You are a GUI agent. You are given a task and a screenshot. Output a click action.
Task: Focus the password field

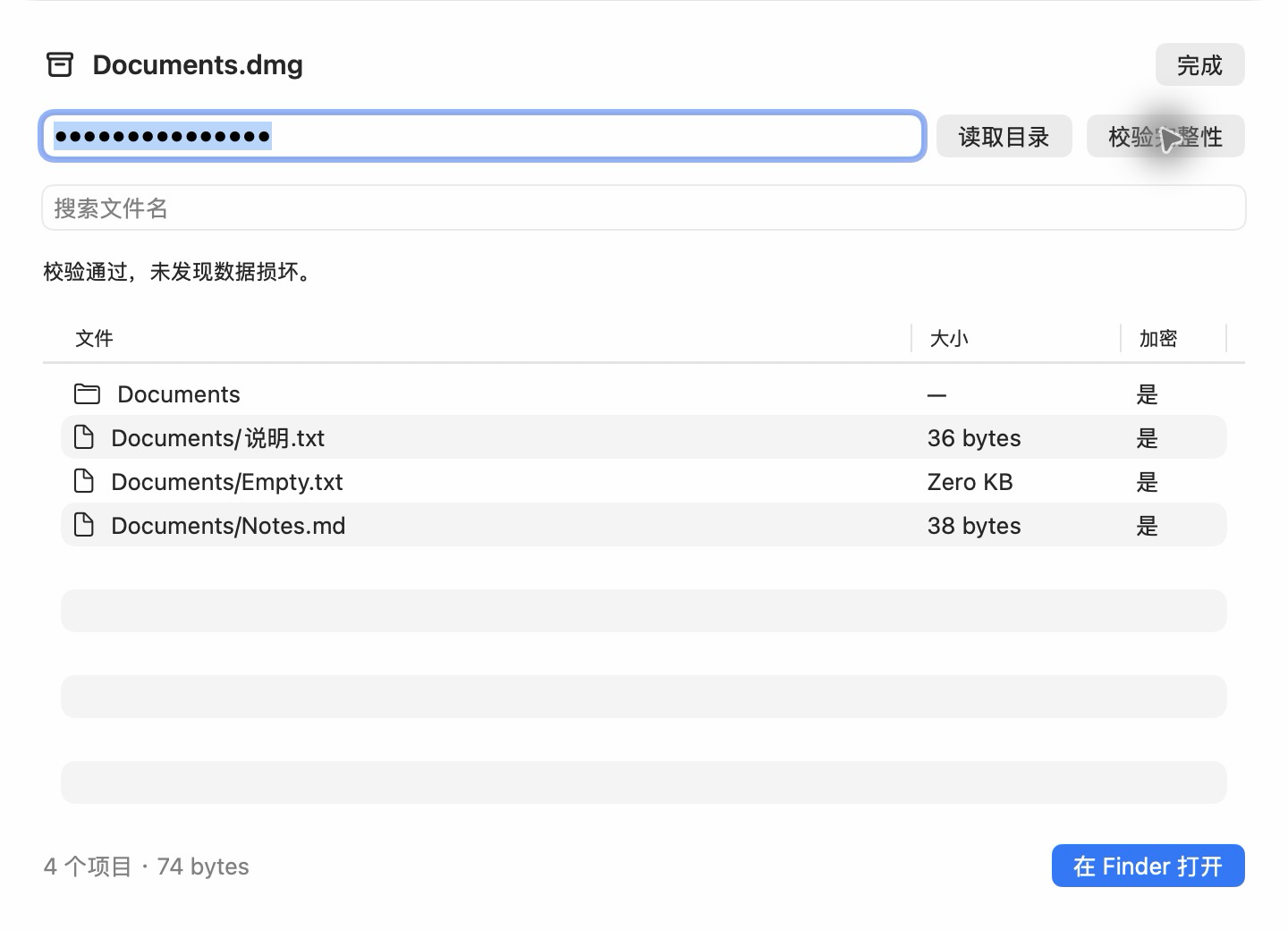point(482,136)
